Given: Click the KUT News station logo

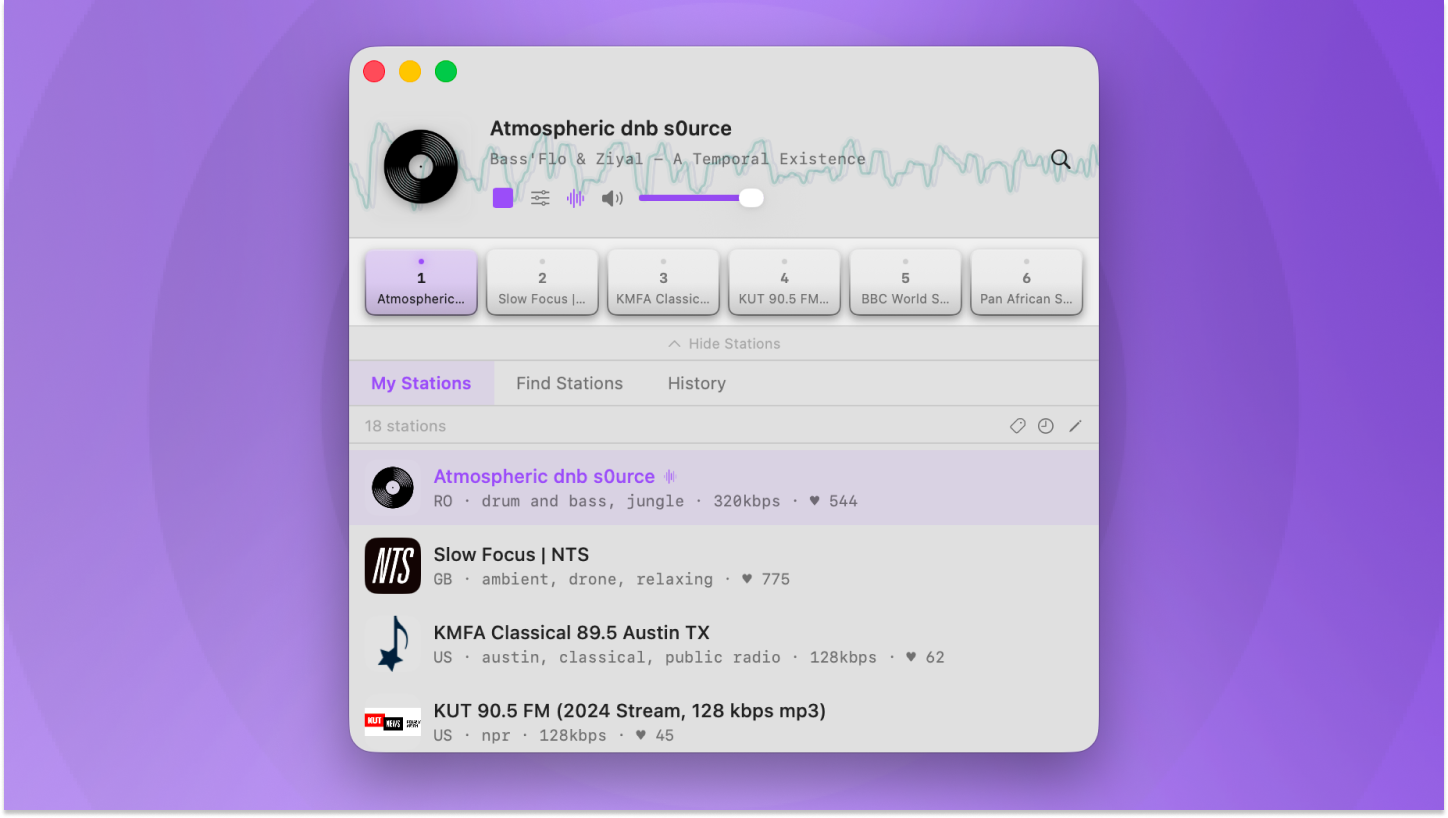Looking at the screenshot, I should point(393,722).
